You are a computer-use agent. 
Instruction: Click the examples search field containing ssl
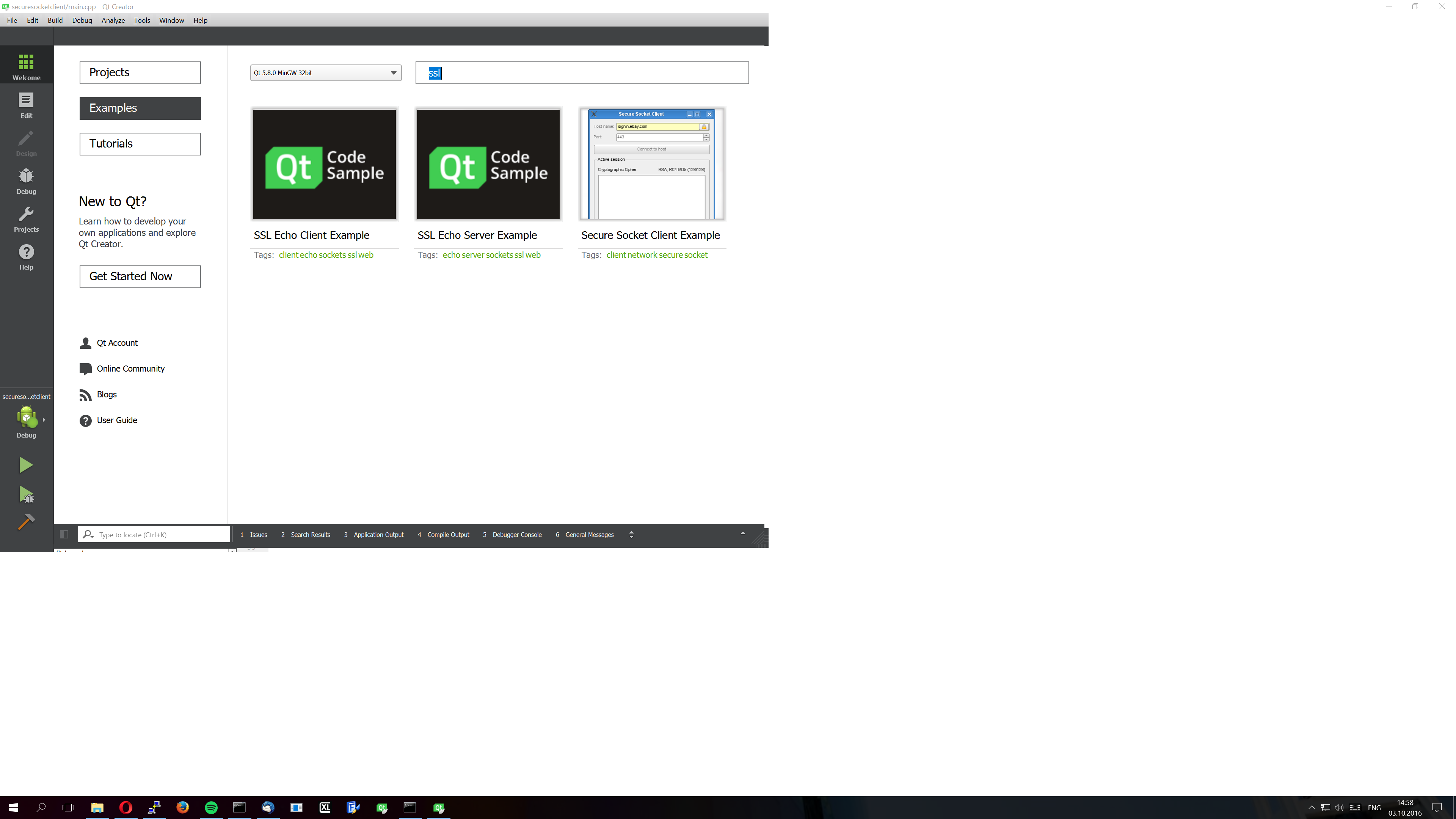pyautogui.click(x=582, y=73)
